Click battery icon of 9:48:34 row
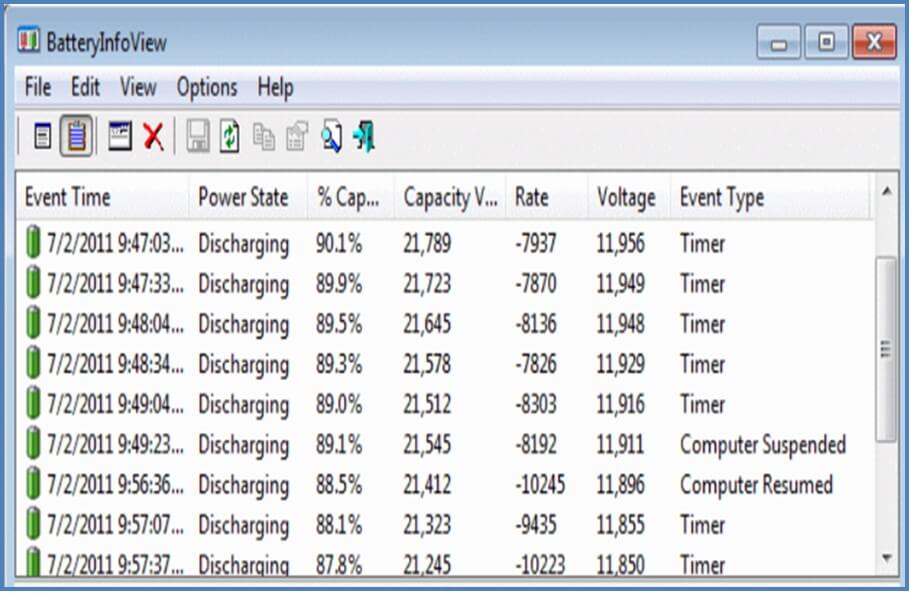 point(33,364)
